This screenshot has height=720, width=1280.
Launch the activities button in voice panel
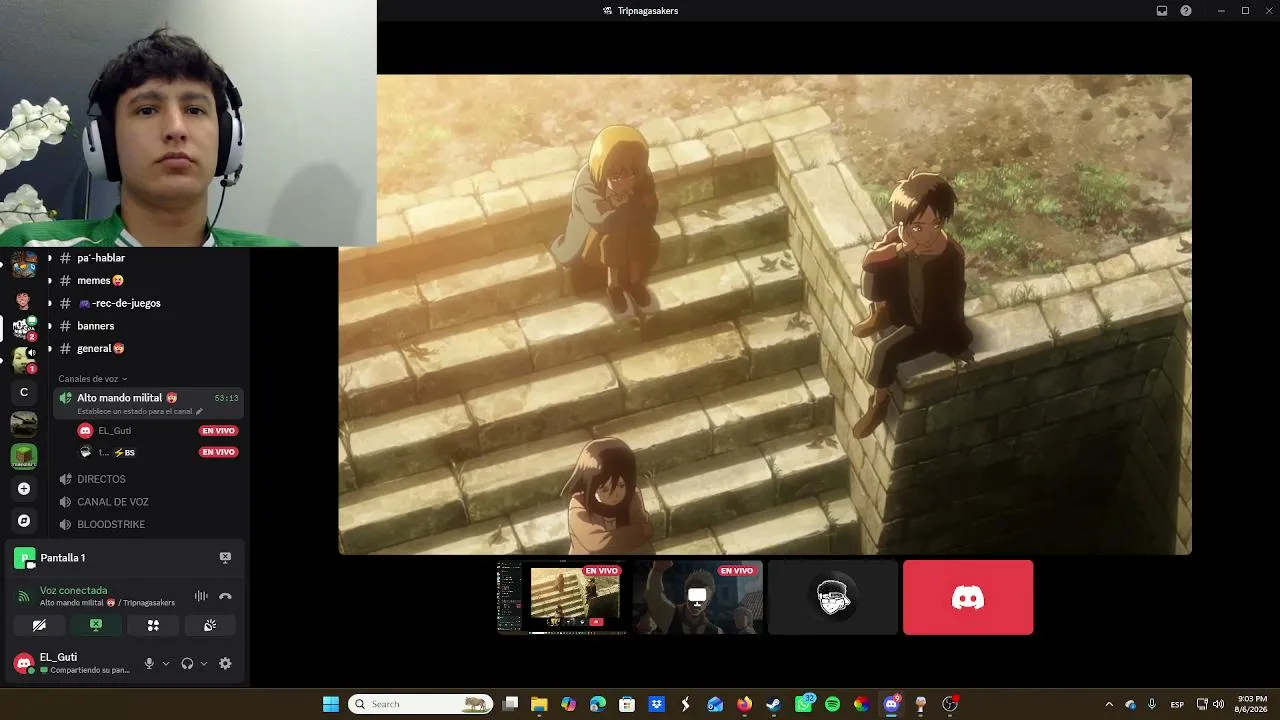click(x=153, y=625)
